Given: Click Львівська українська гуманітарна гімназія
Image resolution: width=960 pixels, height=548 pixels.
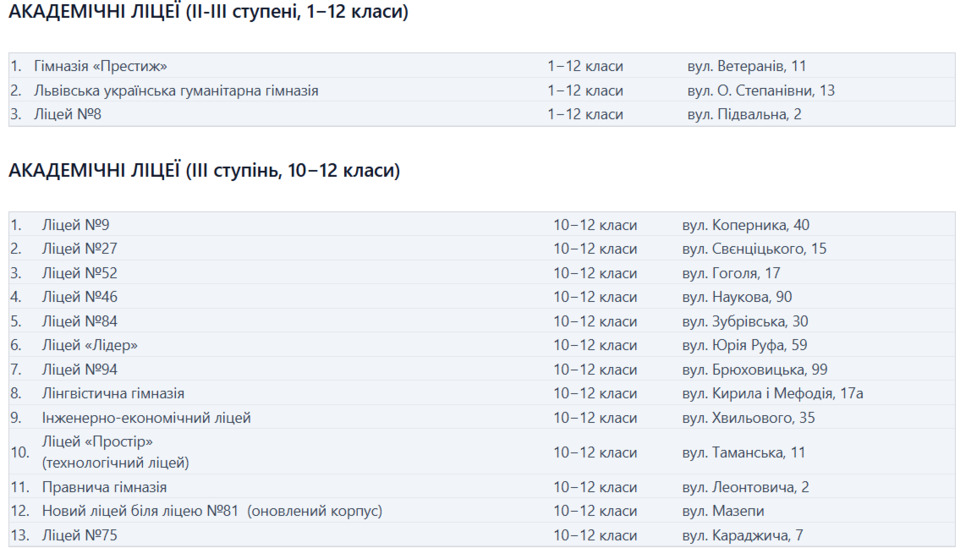Looking at the screenshot, I should [176, 90].
